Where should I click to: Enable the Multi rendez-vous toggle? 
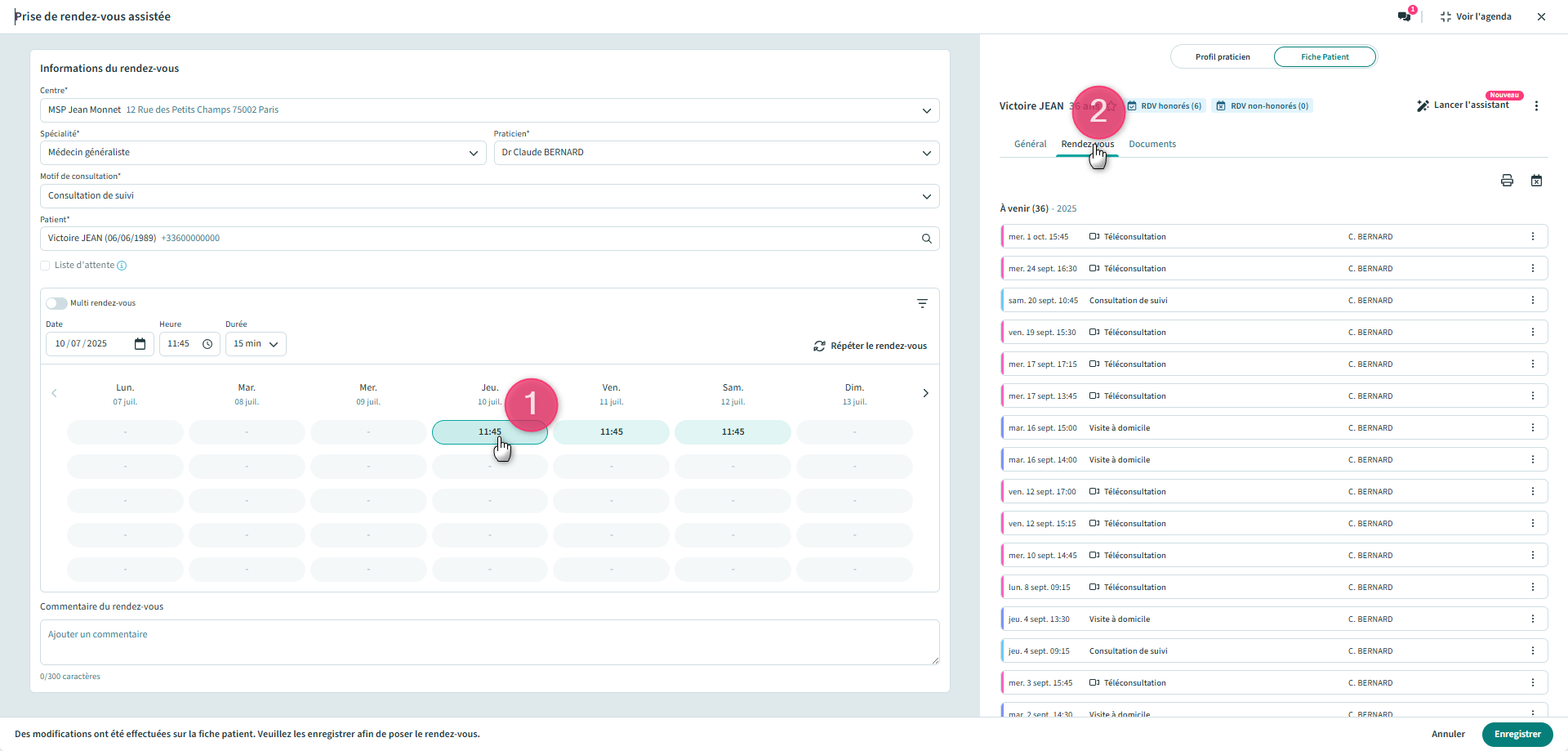(x=56, y=303)
